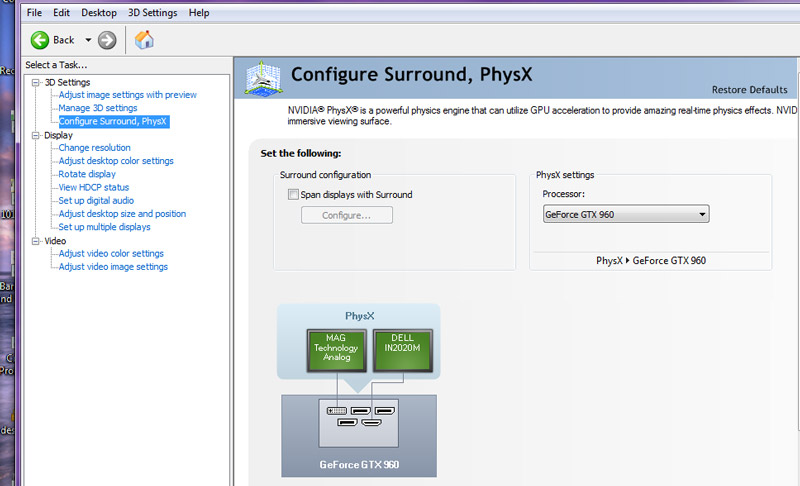Image resolution: width=800 pixels, height=486 pixels.
Task: Select the DELL IN2020M monitor icon
Action: point(403,350)
